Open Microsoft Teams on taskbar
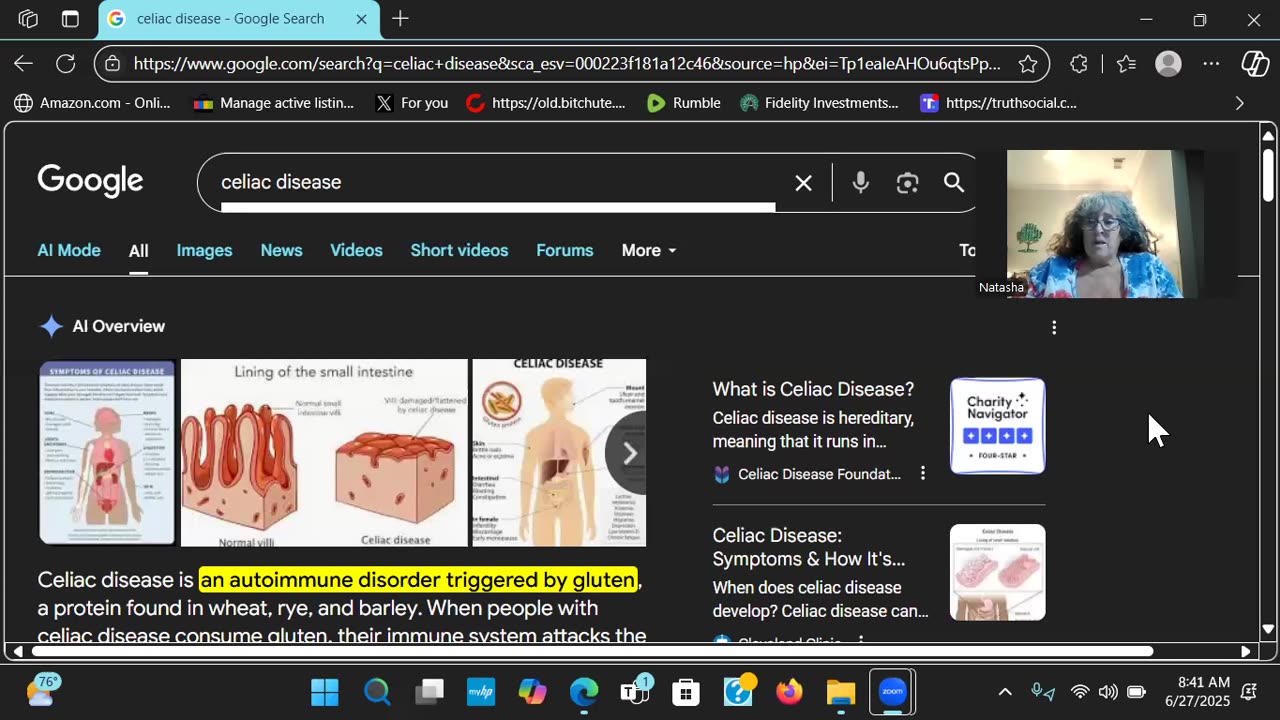 click(635, 692)
